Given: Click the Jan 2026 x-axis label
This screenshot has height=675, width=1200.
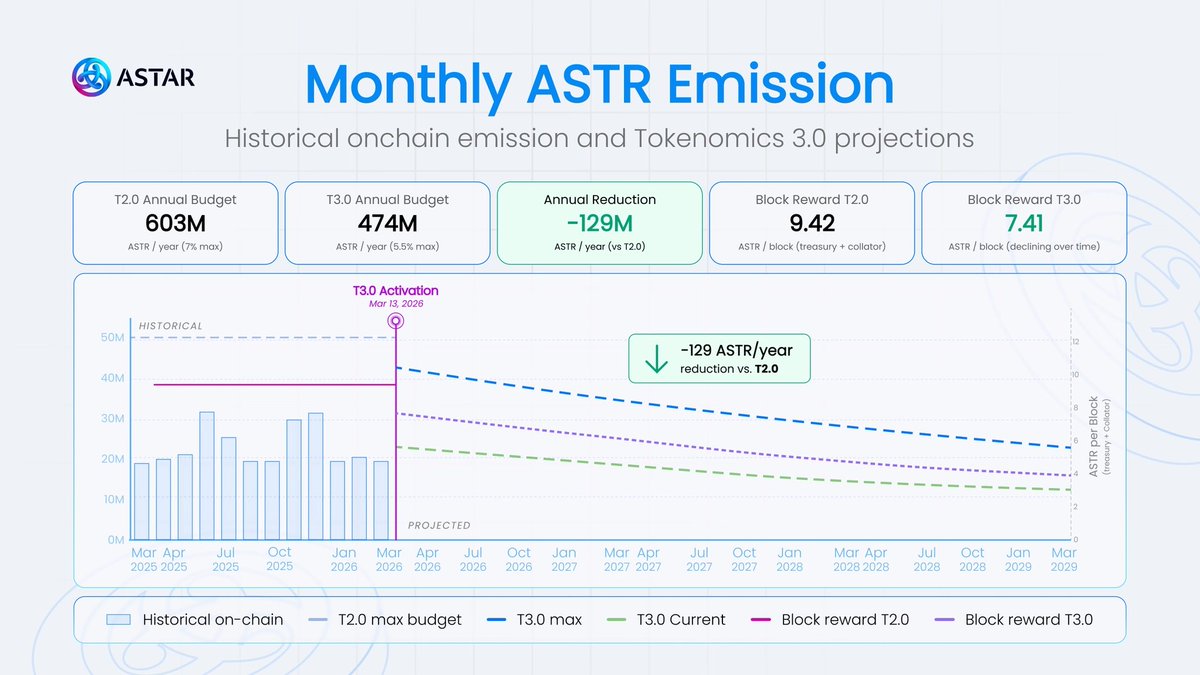Looking at the screenshot, I should [x=344, y=559].
